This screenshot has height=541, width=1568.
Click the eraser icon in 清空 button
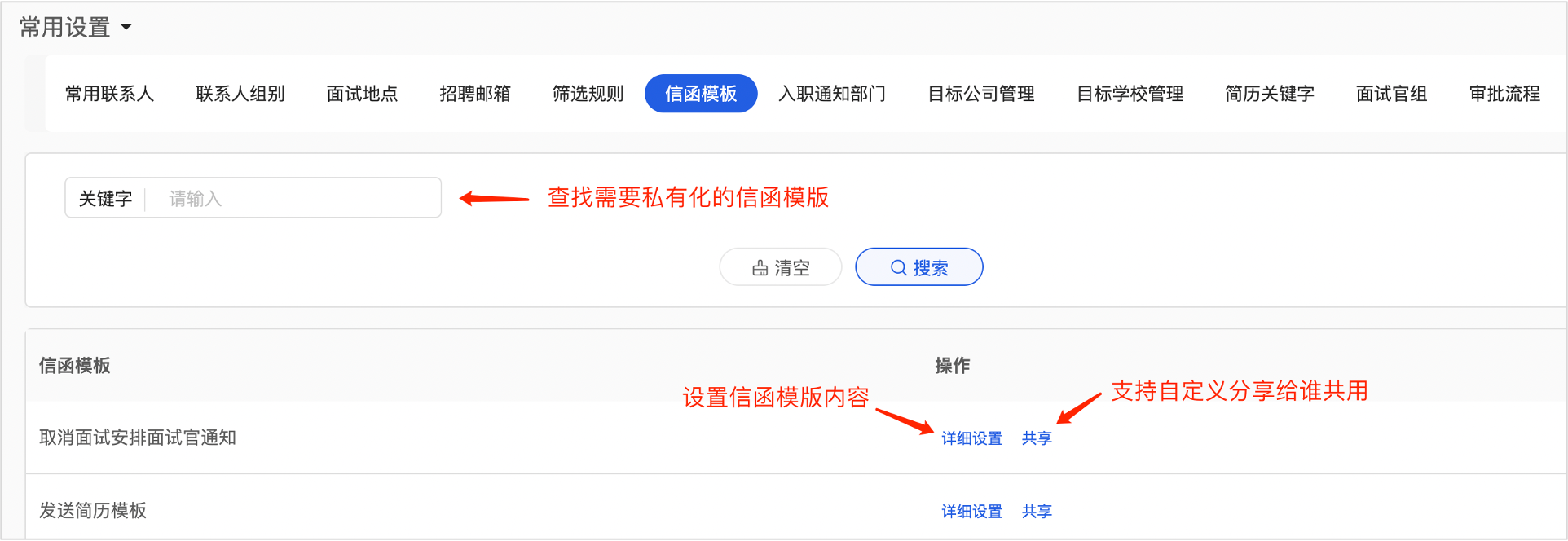point(760,268)
